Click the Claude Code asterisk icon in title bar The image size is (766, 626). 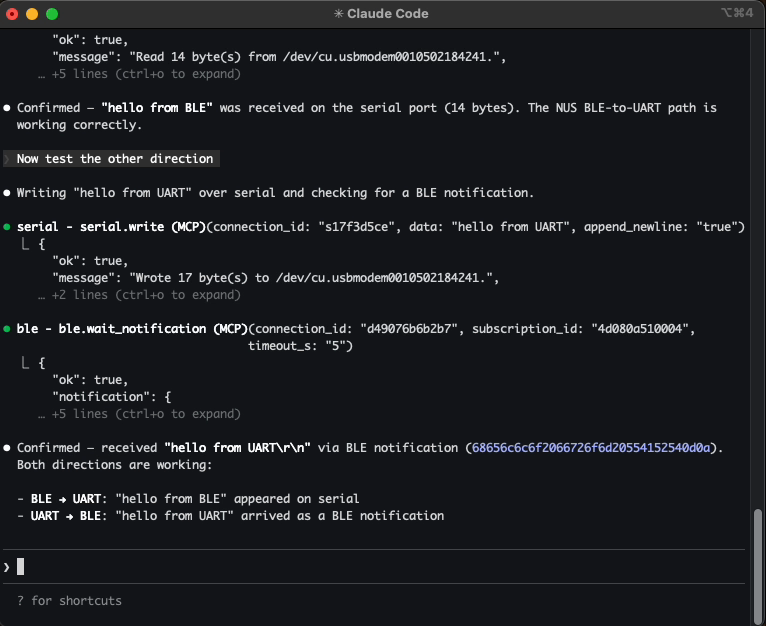[339, 14]
